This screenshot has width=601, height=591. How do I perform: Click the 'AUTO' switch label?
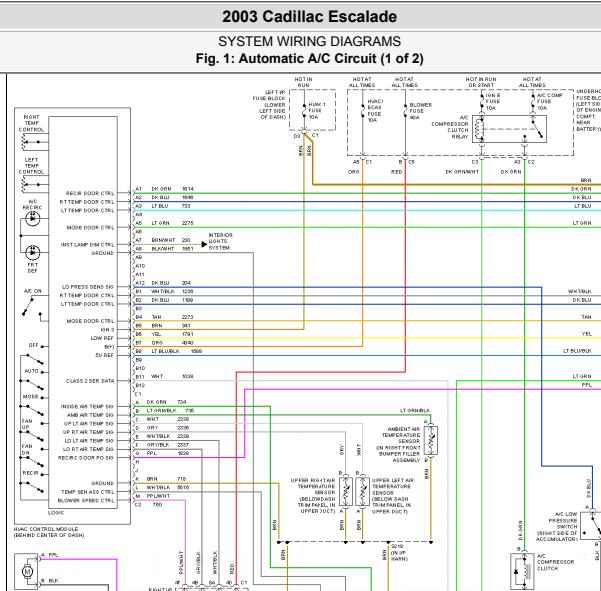point(31,371)
